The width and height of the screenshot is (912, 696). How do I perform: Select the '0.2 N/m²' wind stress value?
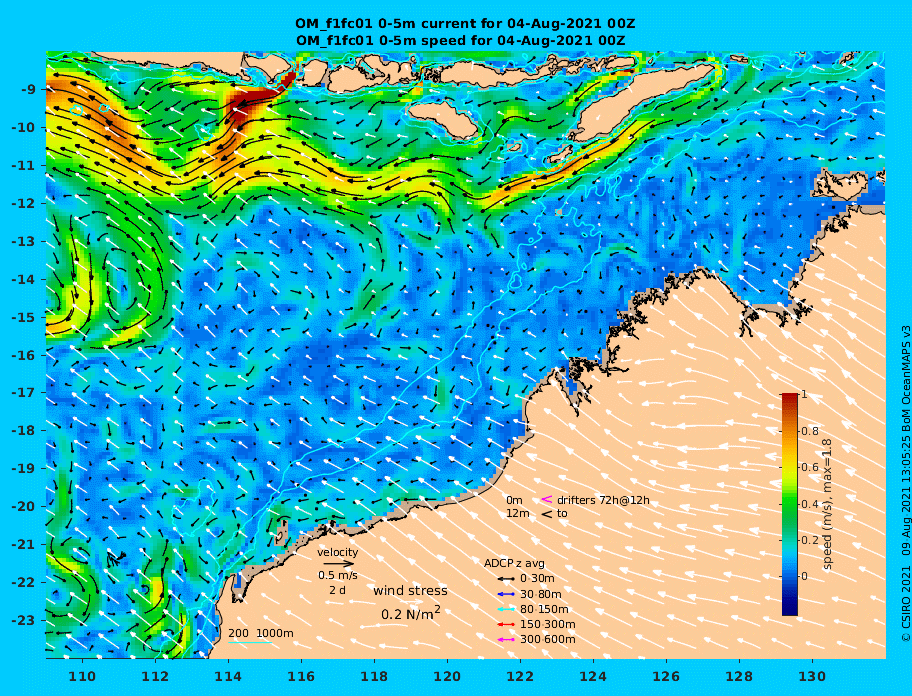pos(411,613)
